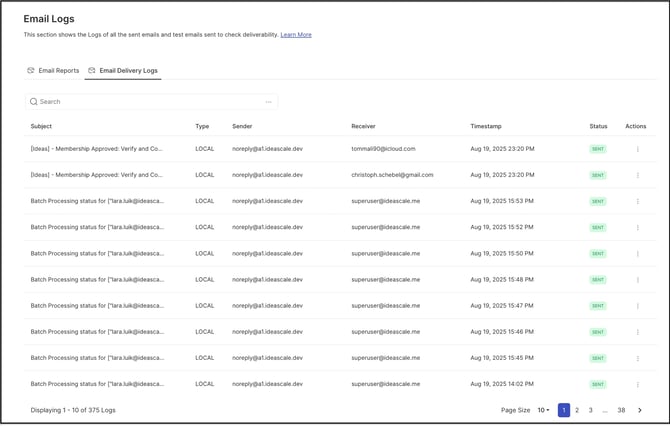Open actions menu for 15:52 PM log row

638,227
